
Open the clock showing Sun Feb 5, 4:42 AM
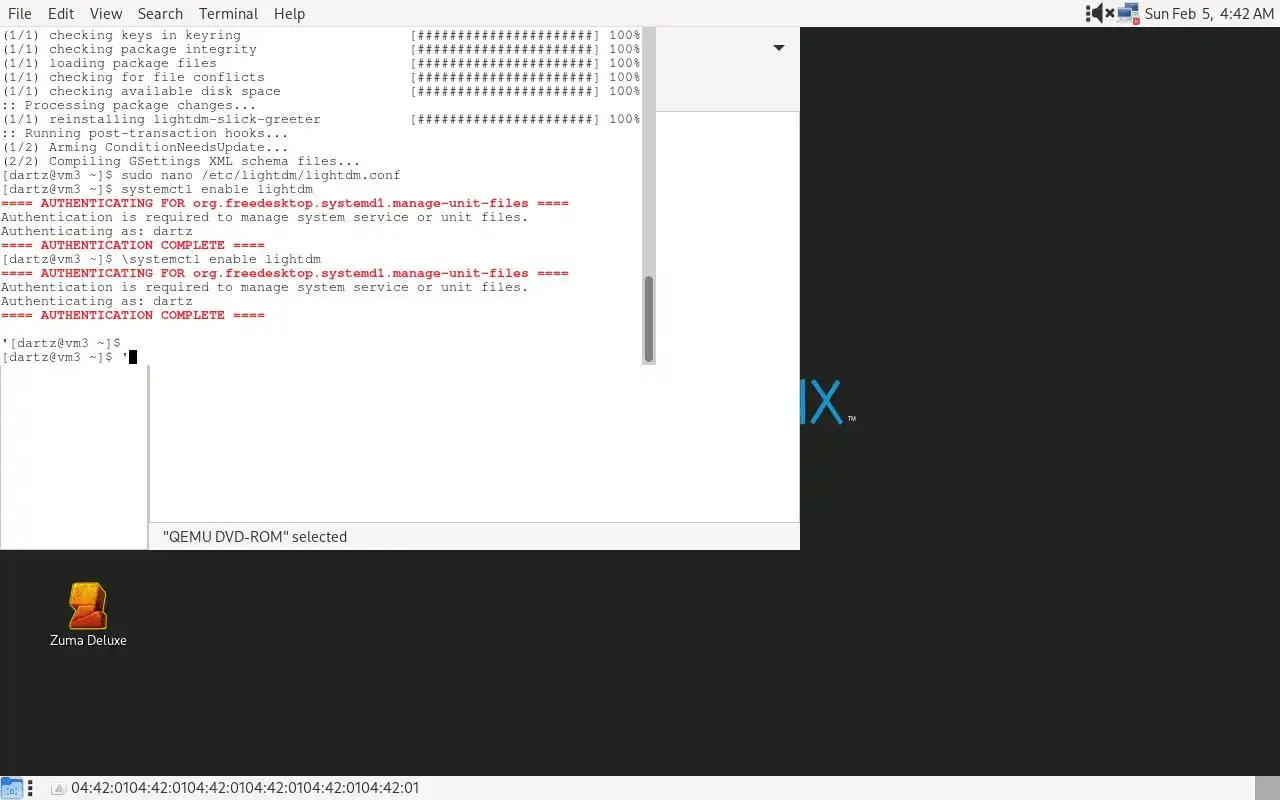click(x=1208, y=13)
